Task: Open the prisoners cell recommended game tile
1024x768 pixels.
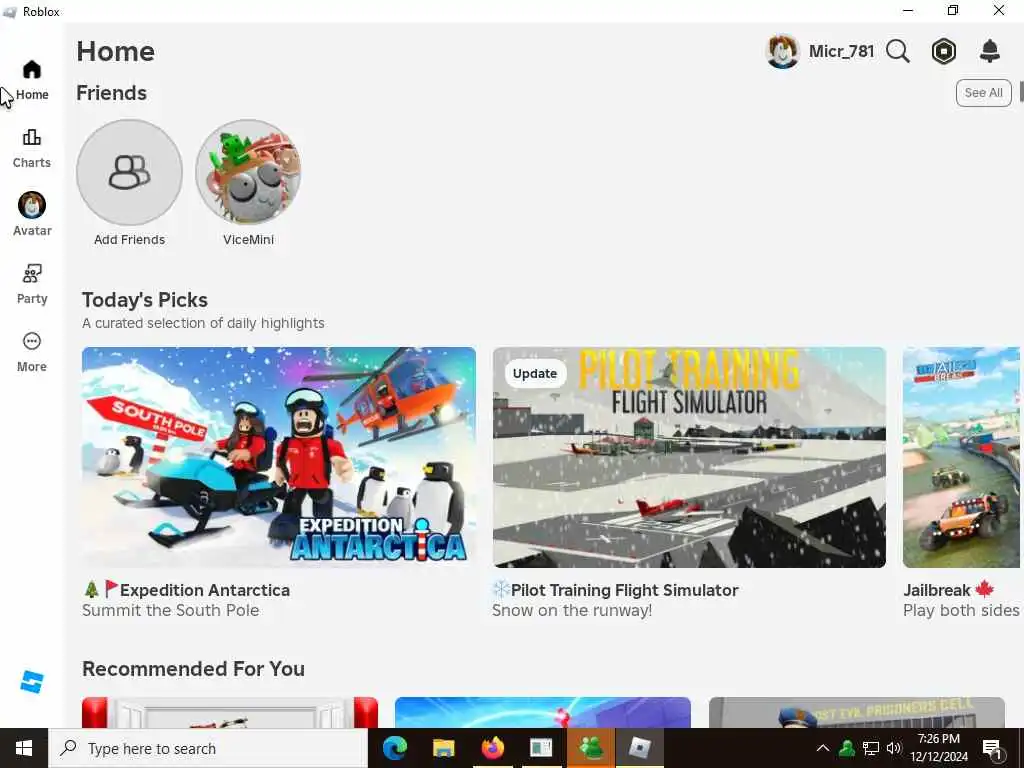Action: 857,712
